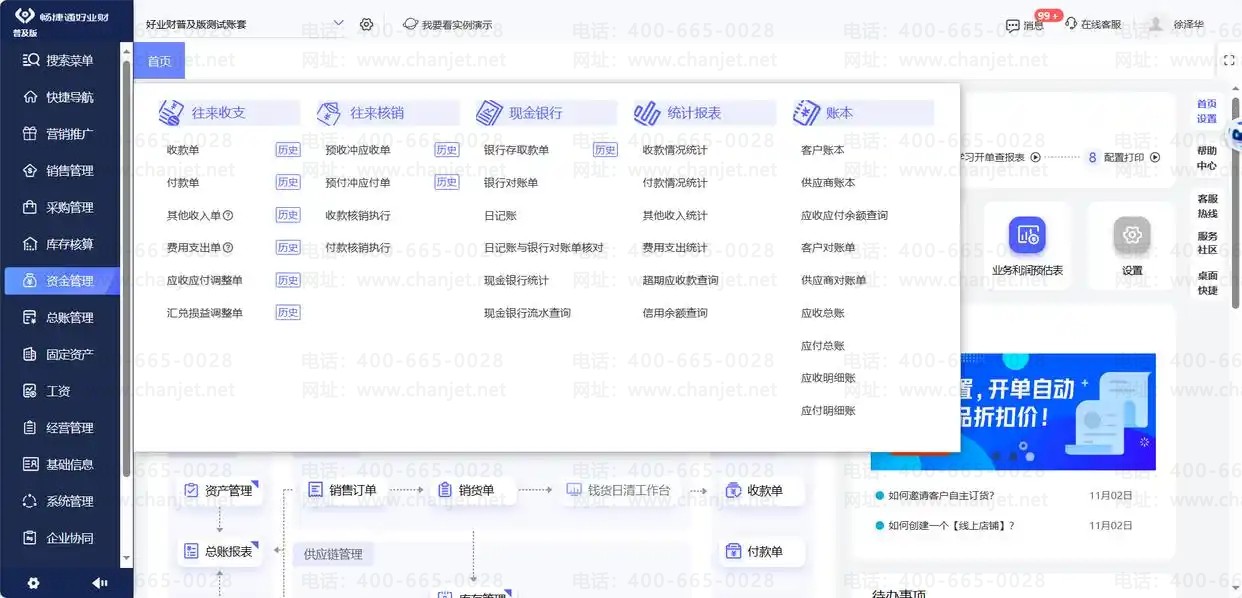1242x598 pixels.
Task: Open the user 徐泽华 account menu
Action: (1187, 24)
